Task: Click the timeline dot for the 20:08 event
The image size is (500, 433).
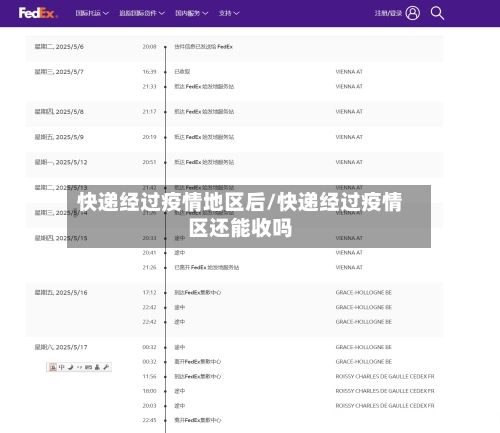Action: coord(165,47)
